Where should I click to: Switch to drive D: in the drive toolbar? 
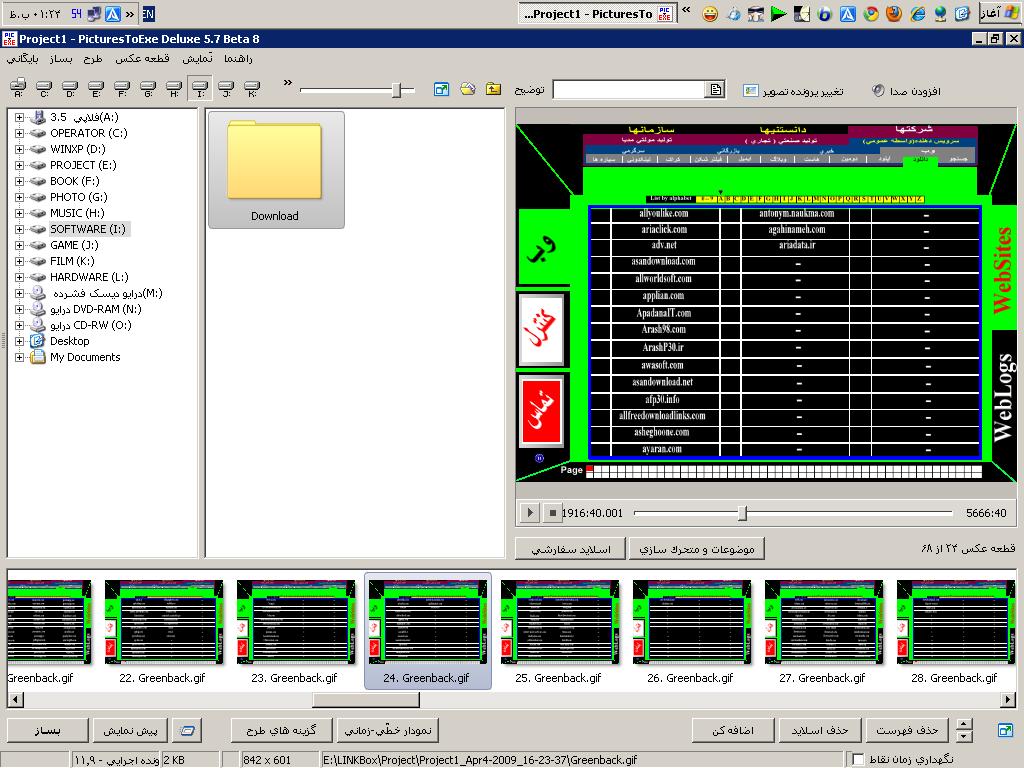coord(70,88)
